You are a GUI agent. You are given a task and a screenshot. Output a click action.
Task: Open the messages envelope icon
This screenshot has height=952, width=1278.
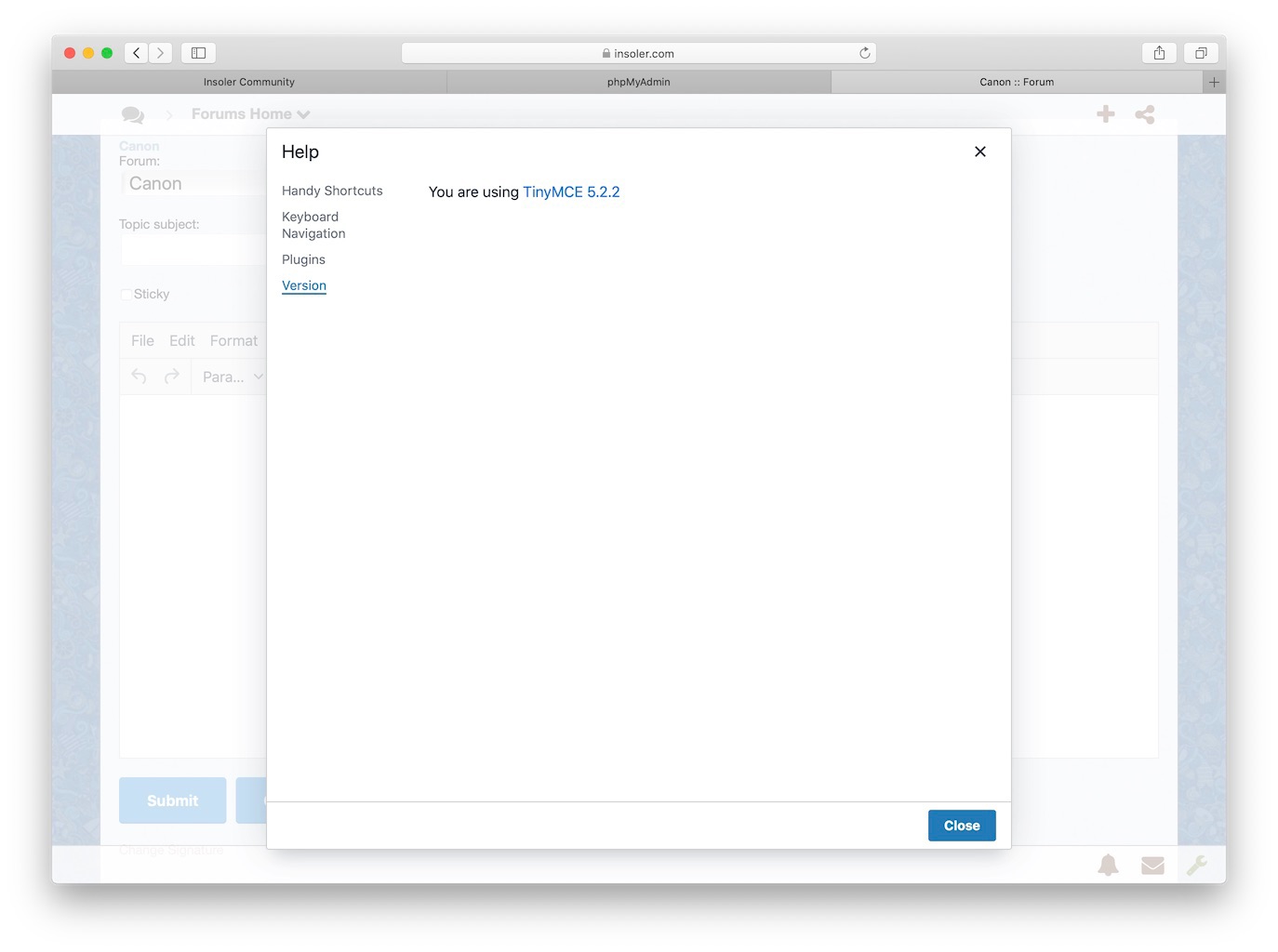tap(1152, 866)
